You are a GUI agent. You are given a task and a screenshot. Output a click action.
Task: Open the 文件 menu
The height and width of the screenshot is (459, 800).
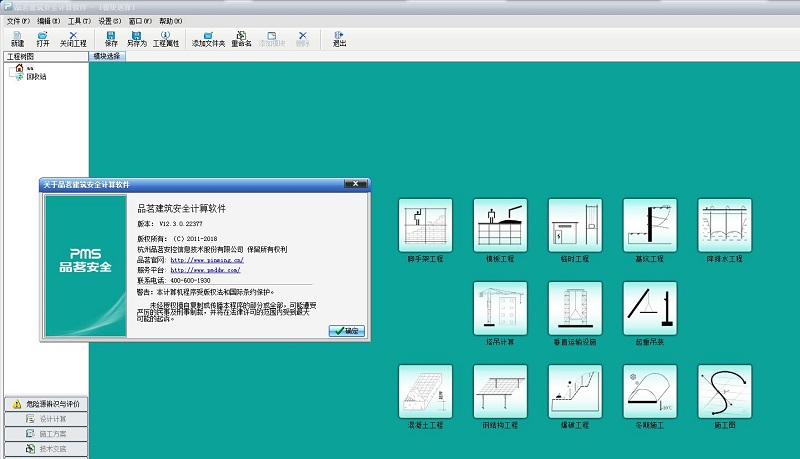17,20
